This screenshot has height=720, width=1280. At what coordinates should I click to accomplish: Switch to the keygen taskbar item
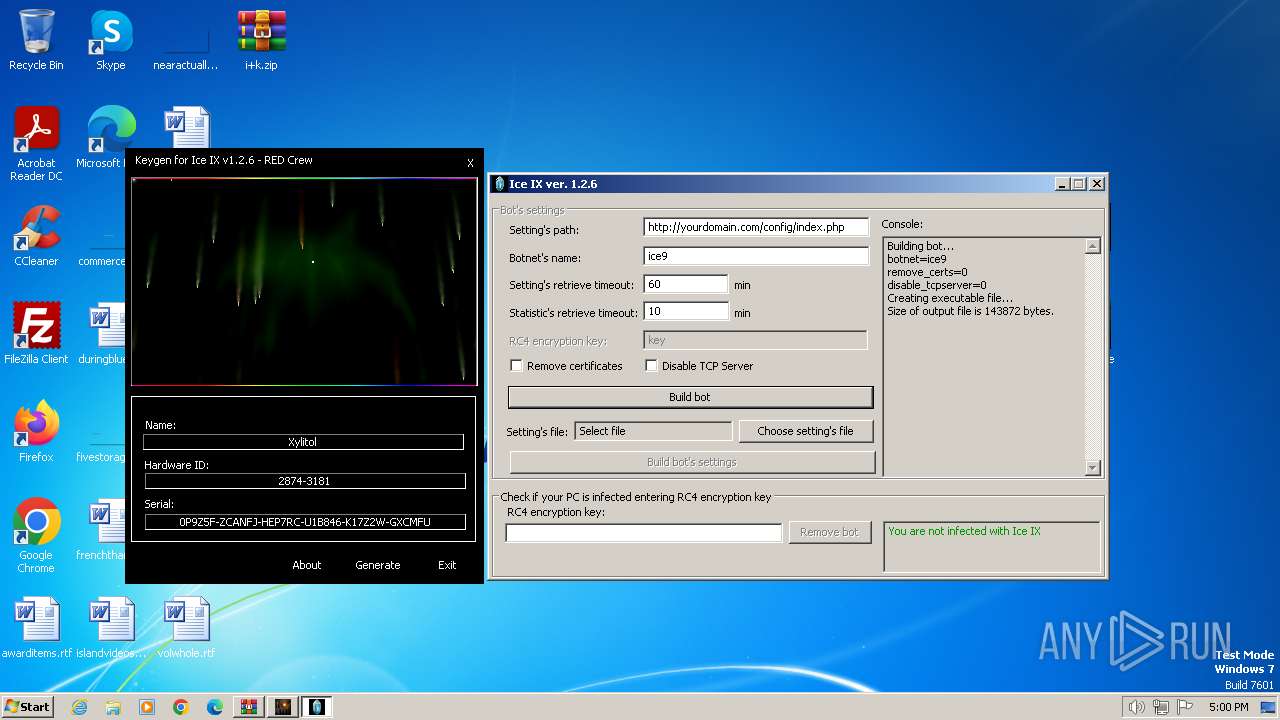(x=283, y=707)
